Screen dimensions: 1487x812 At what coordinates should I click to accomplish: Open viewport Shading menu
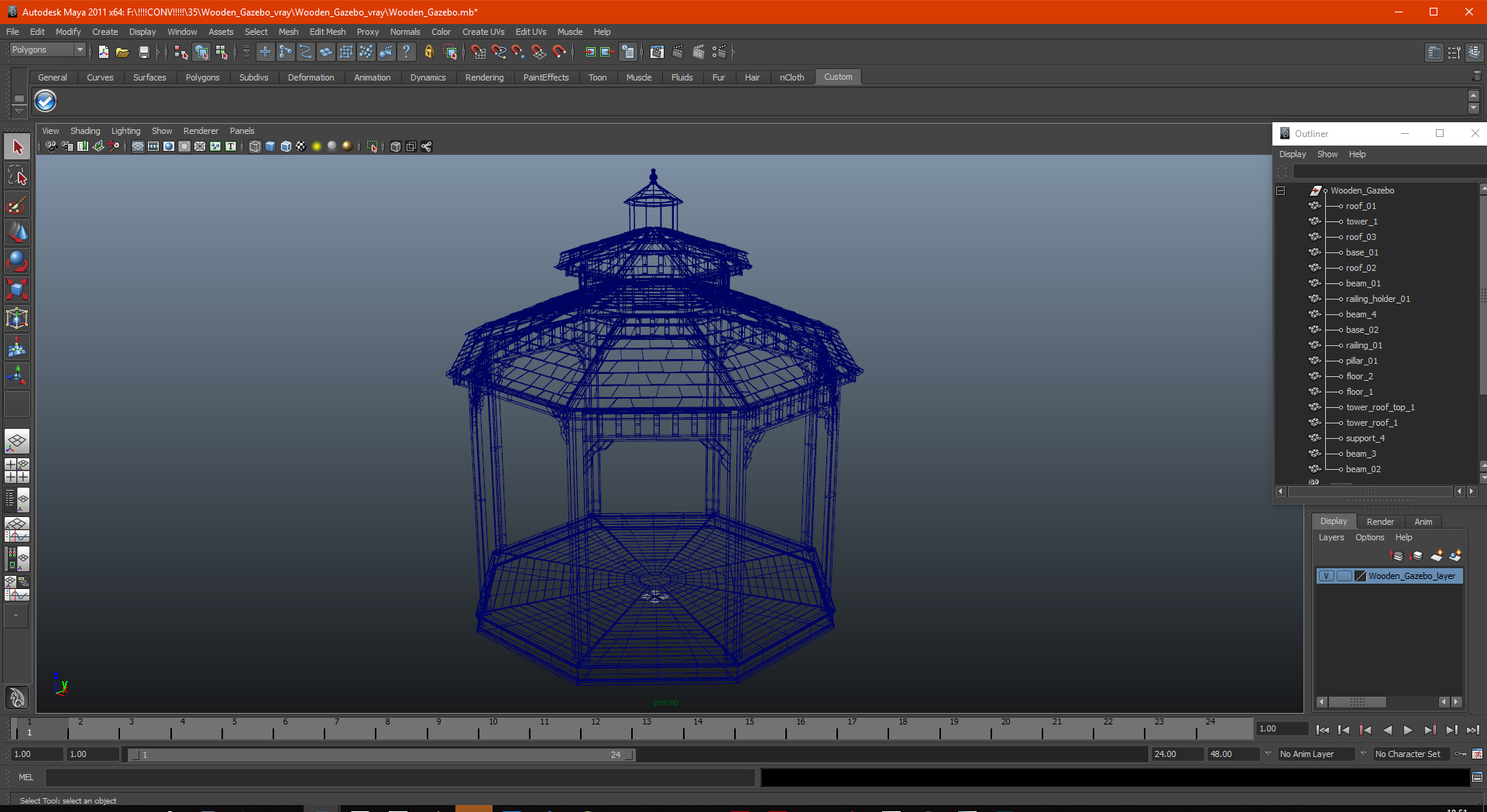pyautogui.click(x=85, y=131)
